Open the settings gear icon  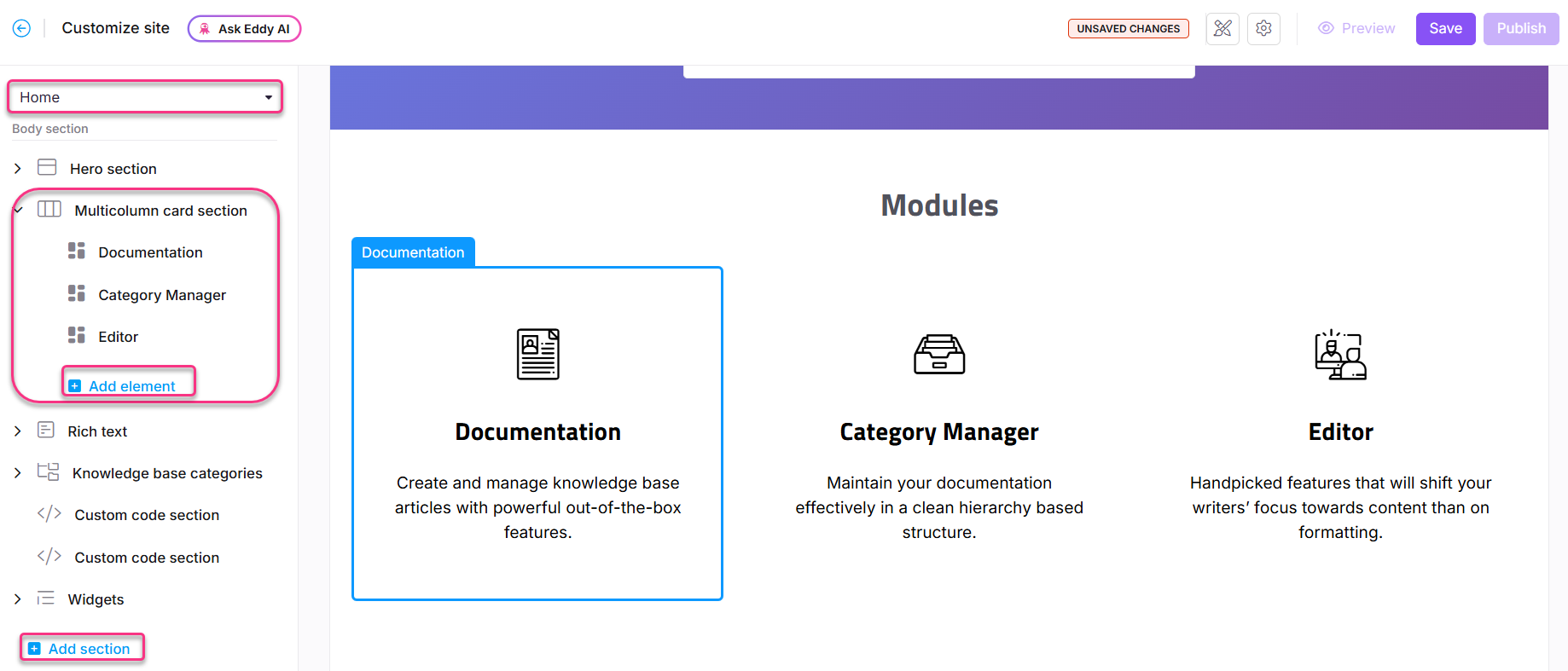[1263, 28]
